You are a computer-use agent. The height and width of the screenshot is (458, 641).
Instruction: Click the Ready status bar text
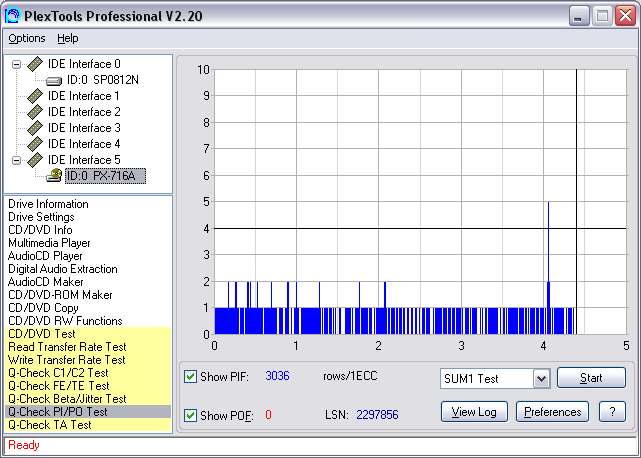24,445
